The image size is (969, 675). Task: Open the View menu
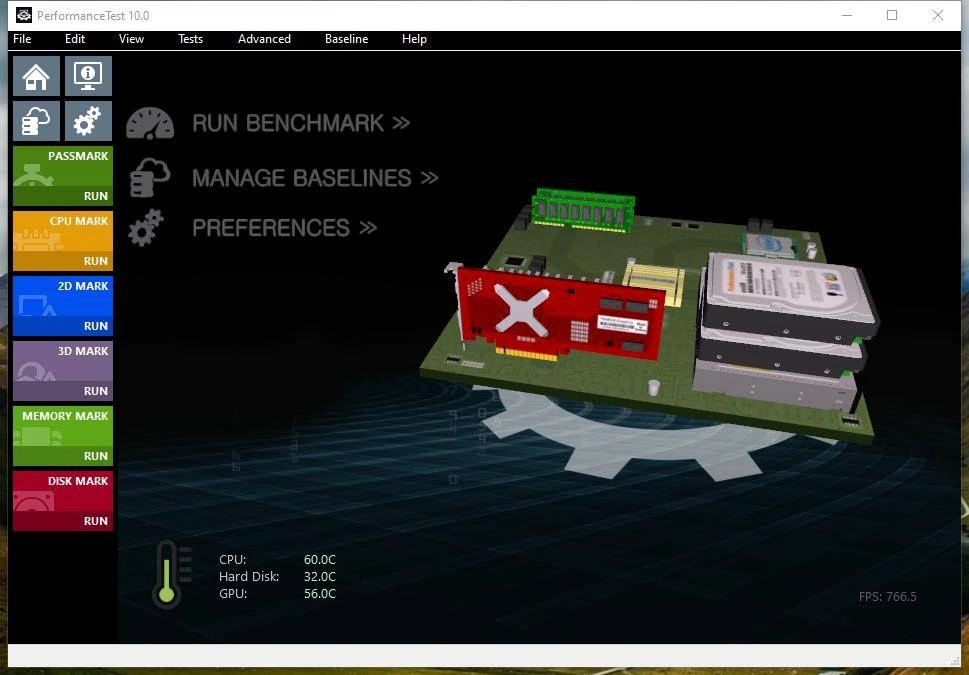click(x=131, y=39)
